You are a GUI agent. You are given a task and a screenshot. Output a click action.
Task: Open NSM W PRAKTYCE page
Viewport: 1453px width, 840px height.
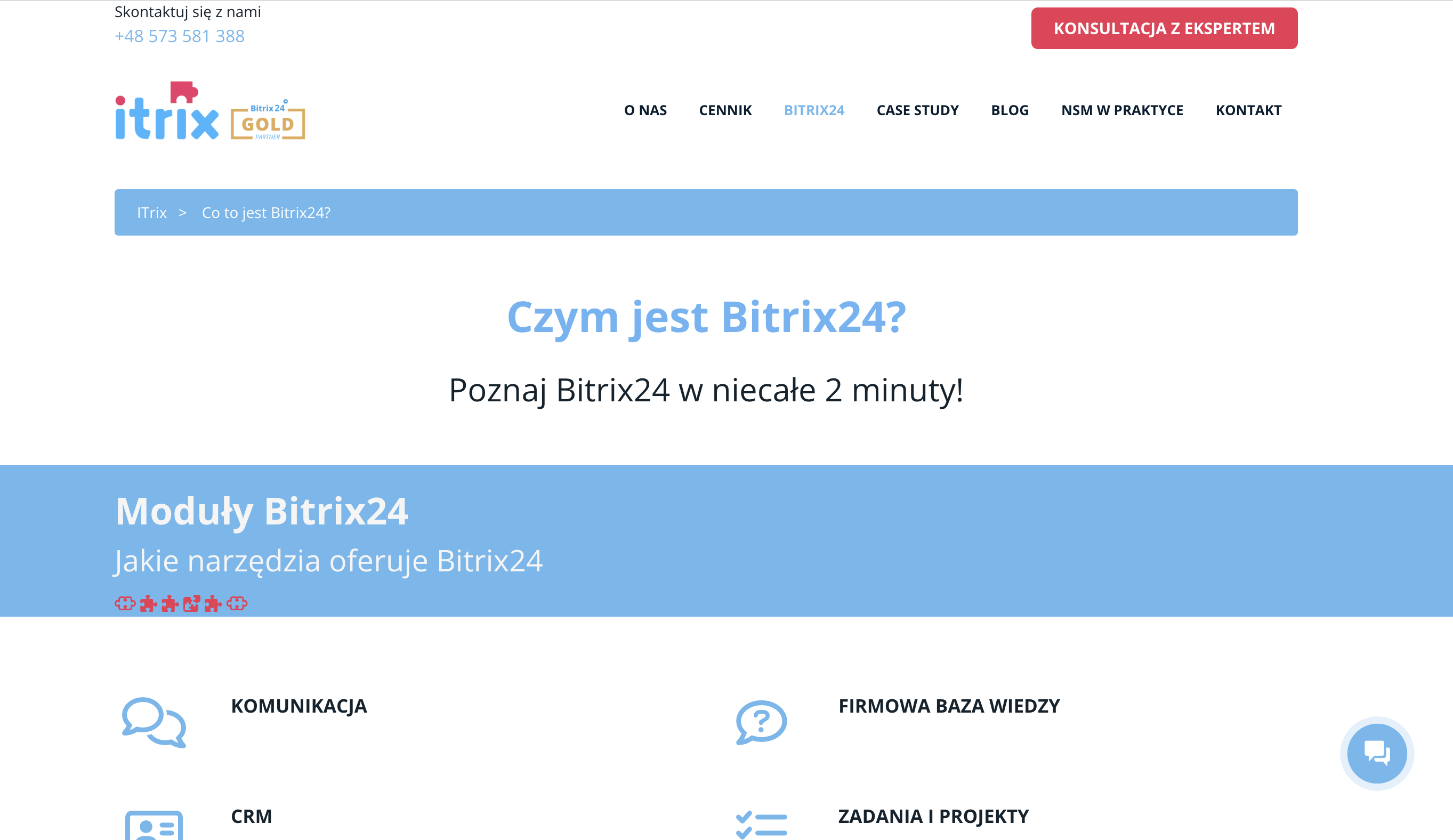(1122, 110)
